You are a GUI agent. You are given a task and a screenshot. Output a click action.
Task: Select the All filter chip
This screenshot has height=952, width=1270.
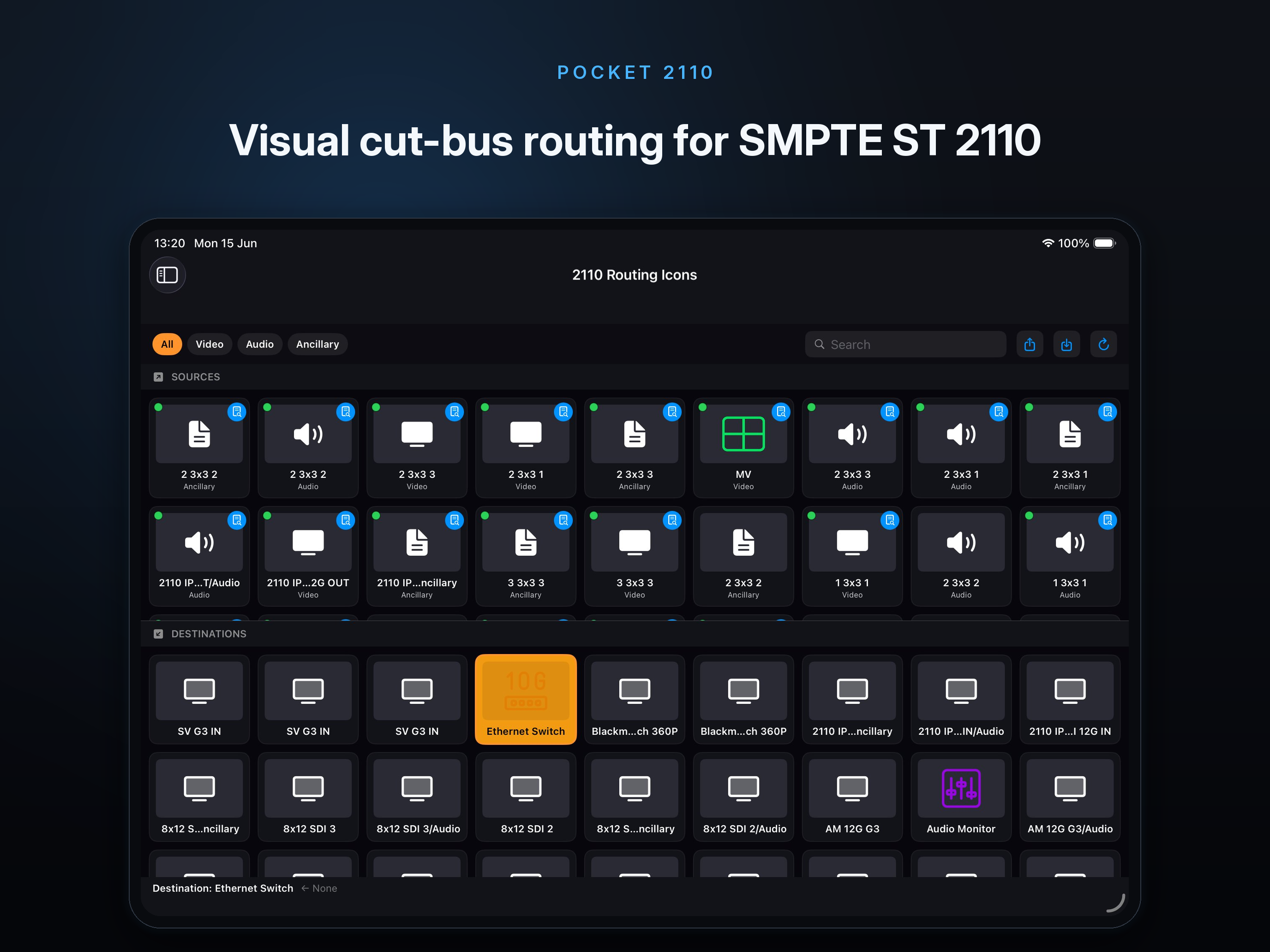click(167, 344)
